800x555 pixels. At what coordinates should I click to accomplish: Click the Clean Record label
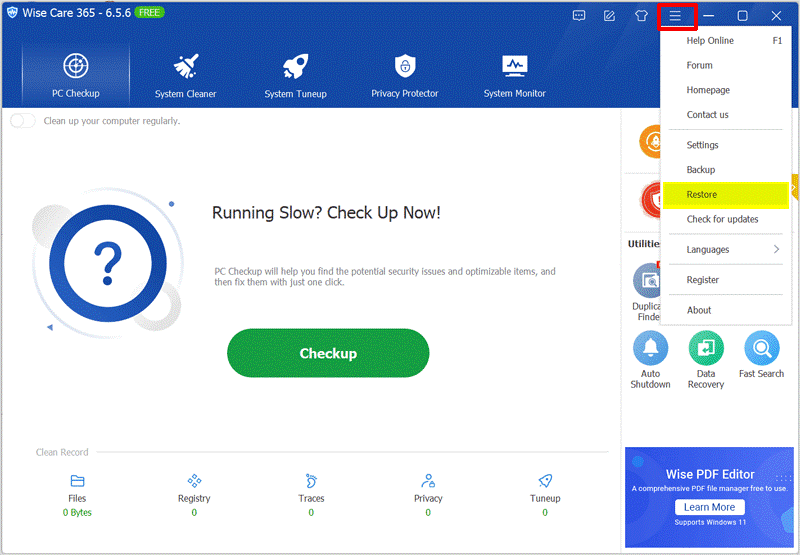click(x=62, y=452)
